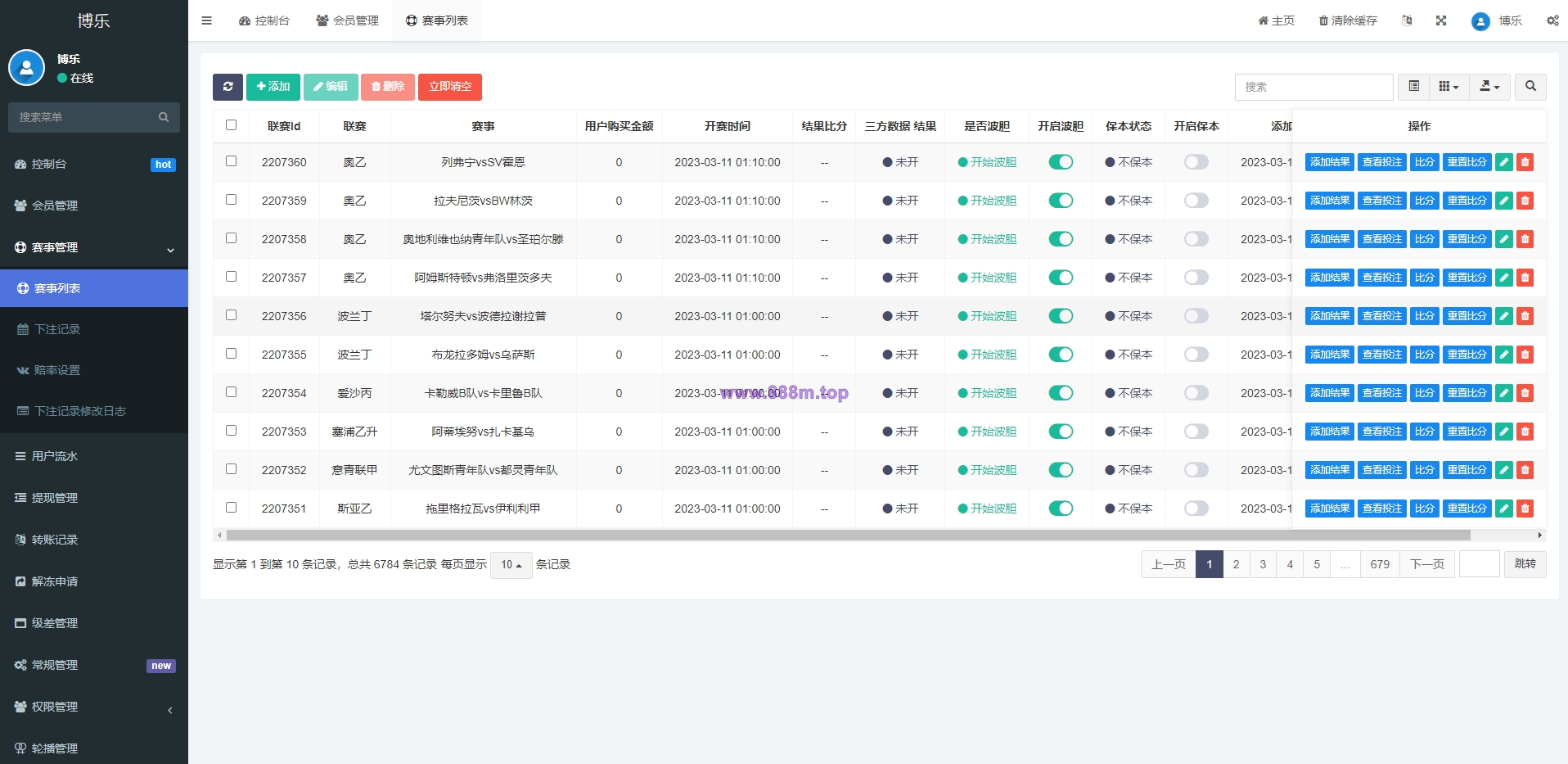Turn on 开启保本 switch for match 2207353
Image resolution: width=1568 pixels, height=764 pixels.
tap(1196, 432)
